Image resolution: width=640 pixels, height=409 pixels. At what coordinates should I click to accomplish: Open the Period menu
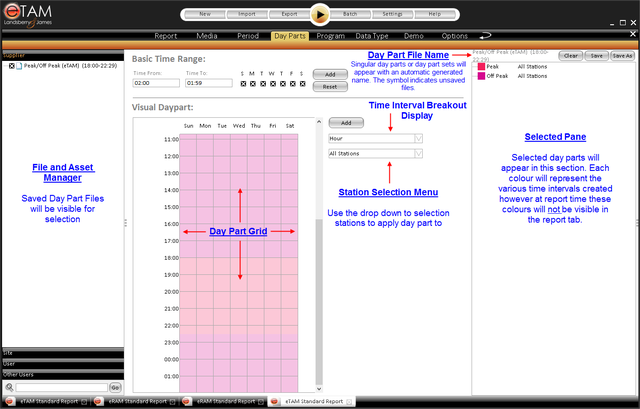tap(248, 36)
